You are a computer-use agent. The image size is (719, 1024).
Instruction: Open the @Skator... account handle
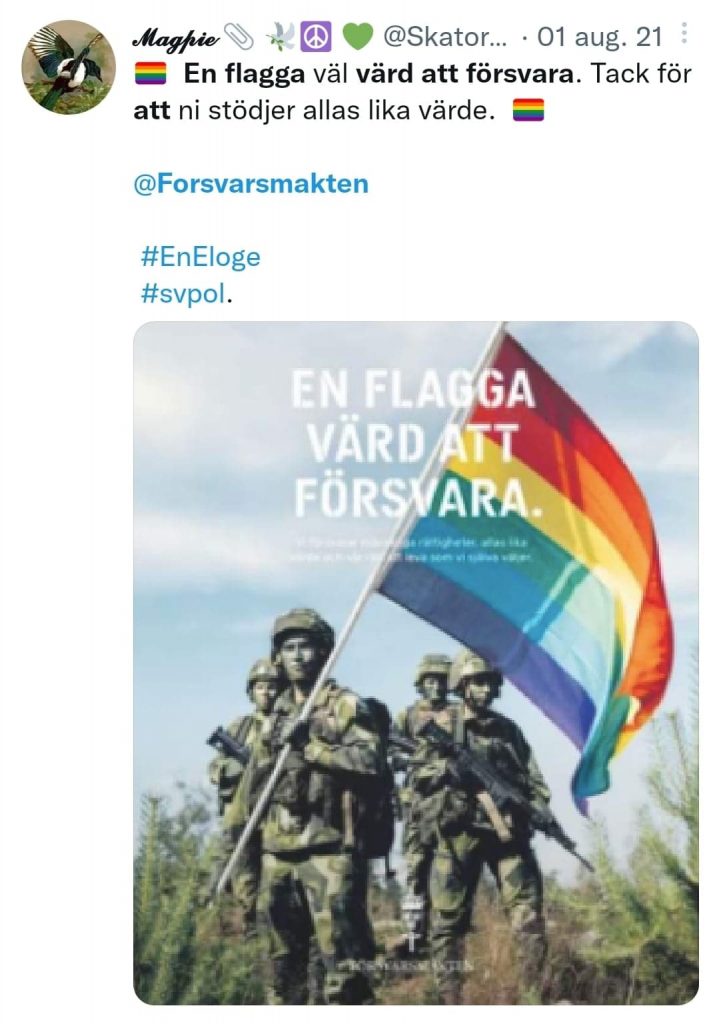[444, 37]
